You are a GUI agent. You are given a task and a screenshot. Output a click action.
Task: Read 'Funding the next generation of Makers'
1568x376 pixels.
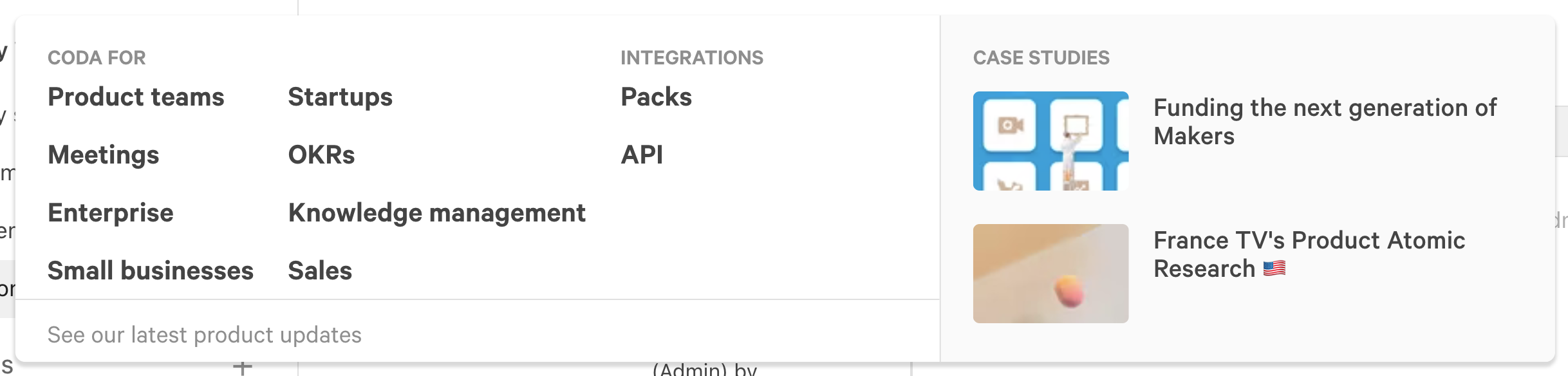pyautogui.click(x=1325, y=122)
